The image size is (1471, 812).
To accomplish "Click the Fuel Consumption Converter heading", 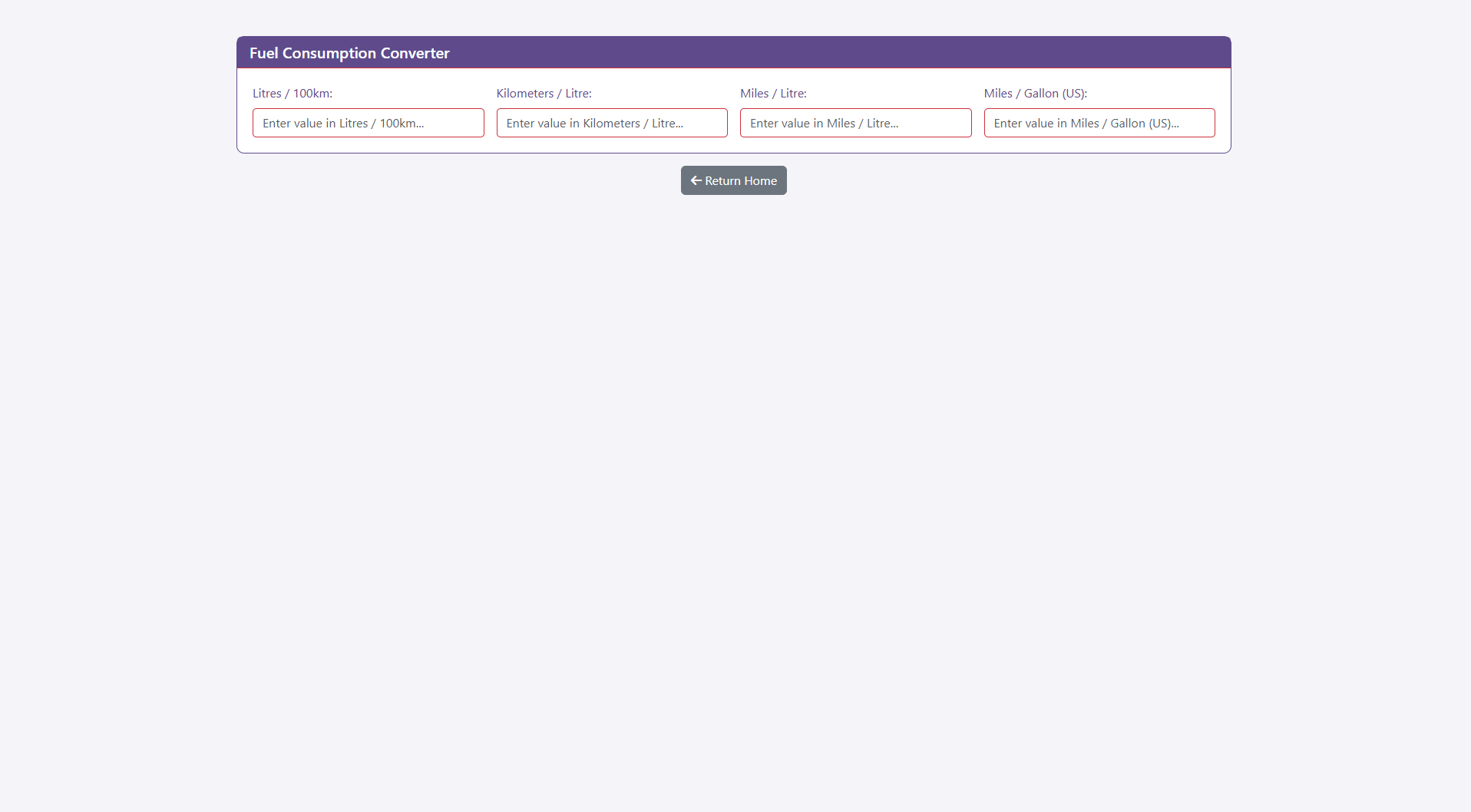I will [349, 53].
